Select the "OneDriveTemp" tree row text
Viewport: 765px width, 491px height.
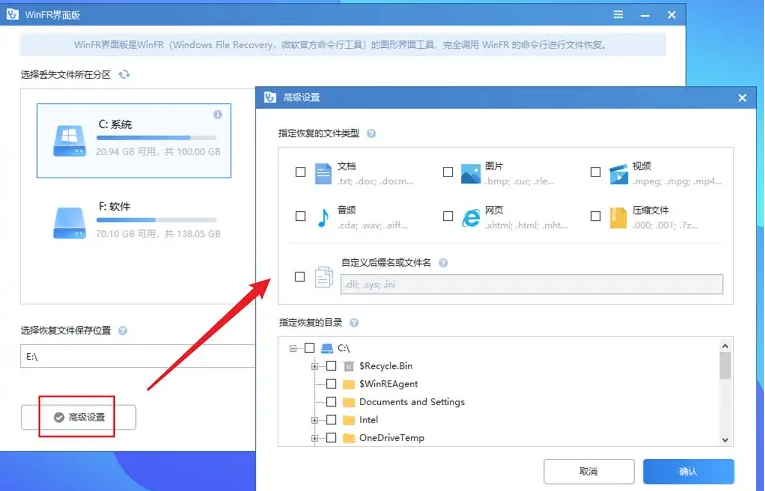point(392,438)
